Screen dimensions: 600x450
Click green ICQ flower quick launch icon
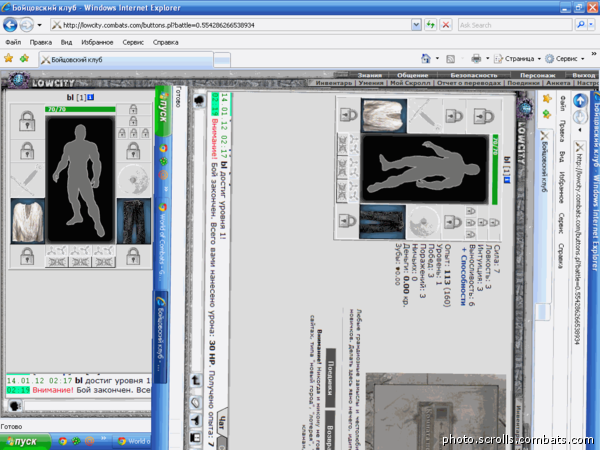(76, 441)
